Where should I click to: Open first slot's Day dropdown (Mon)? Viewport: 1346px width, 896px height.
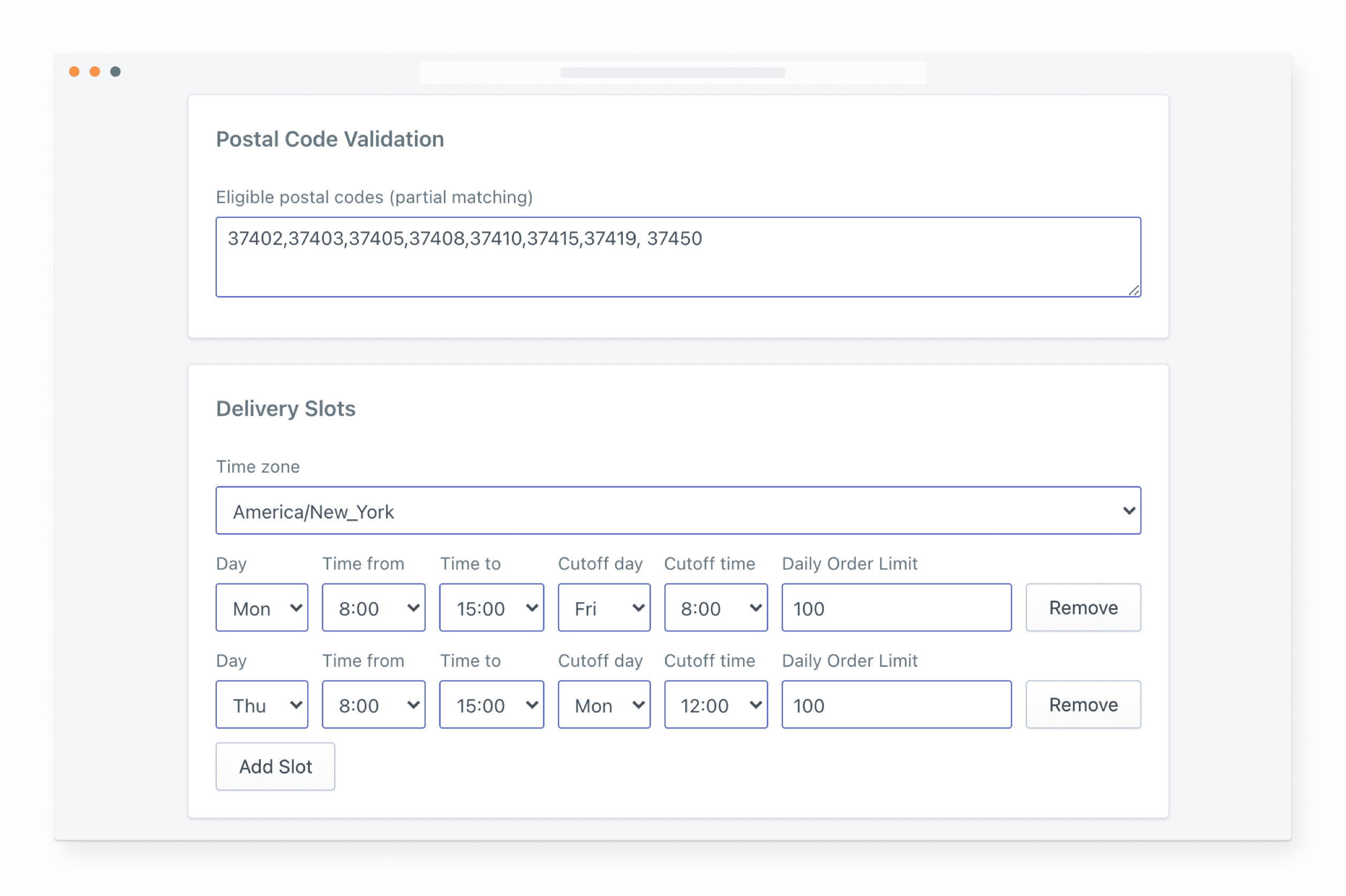(262, 608)
